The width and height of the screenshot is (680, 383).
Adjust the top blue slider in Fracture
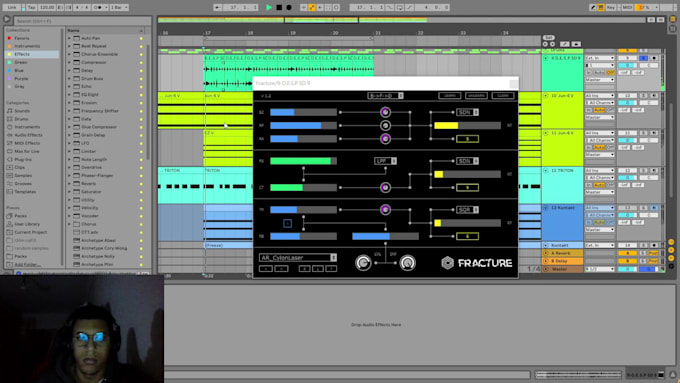pos(303,112)
